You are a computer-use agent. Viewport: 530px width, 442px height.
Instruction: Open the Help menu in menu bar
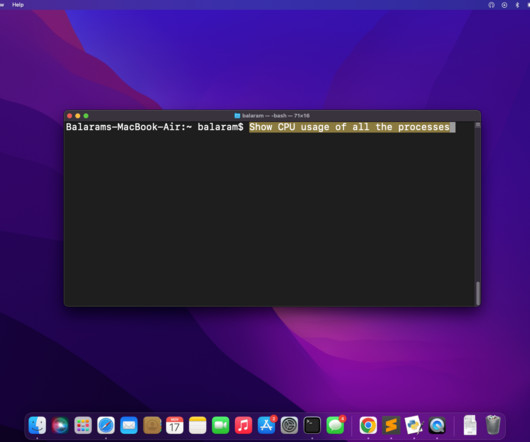(18, 5)
